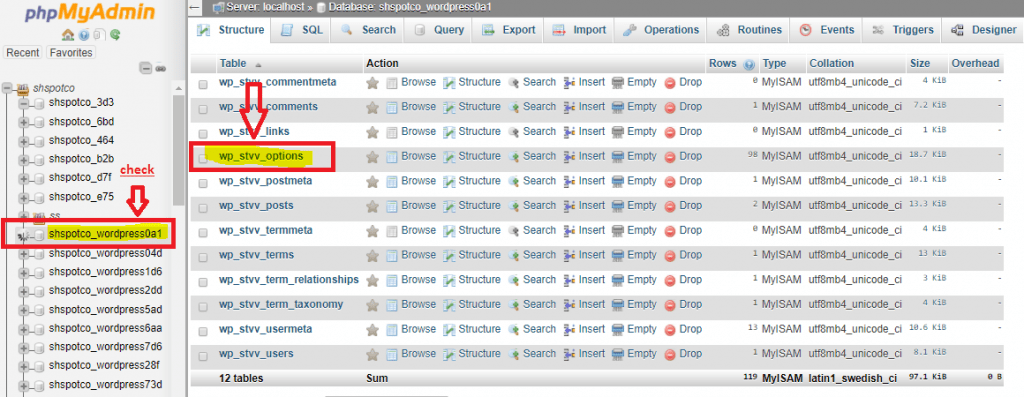
Task: Expand shspotco_wordpress04d in the tree
Action: pyautogui.click(x=24, y=253)
